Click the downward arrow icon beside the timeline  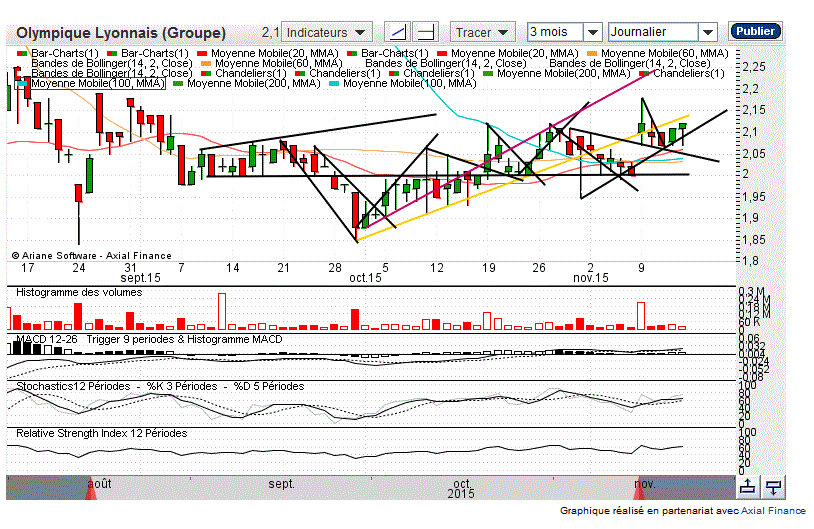coord(774,487)
